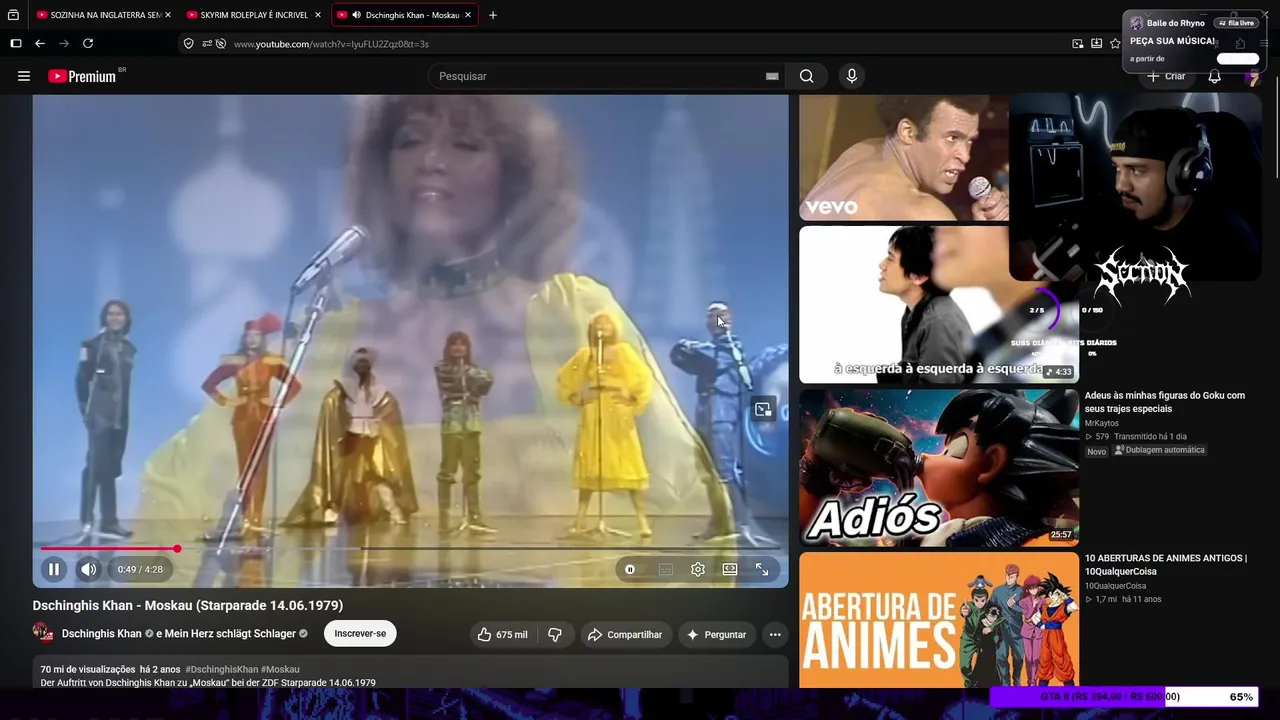Open the ABERTURA DE ANIMES thumbnail

(939, 620)
